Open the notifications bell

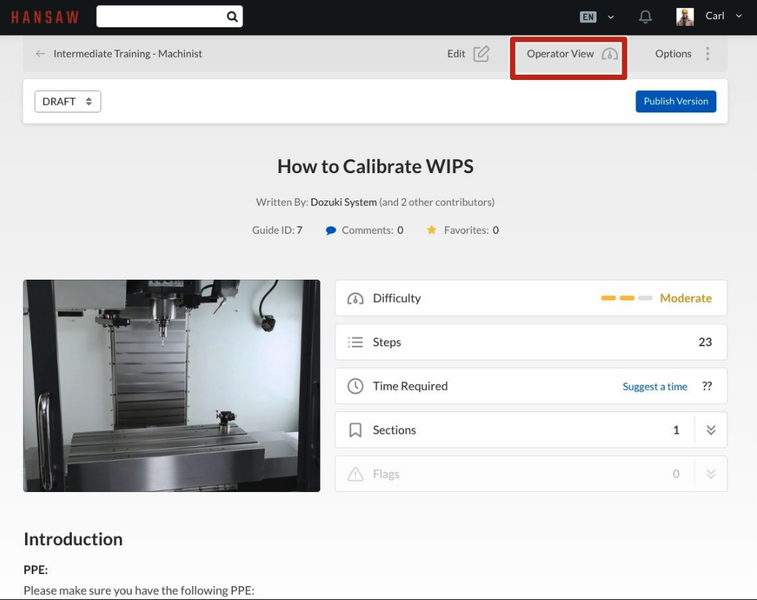coord(645,17)
